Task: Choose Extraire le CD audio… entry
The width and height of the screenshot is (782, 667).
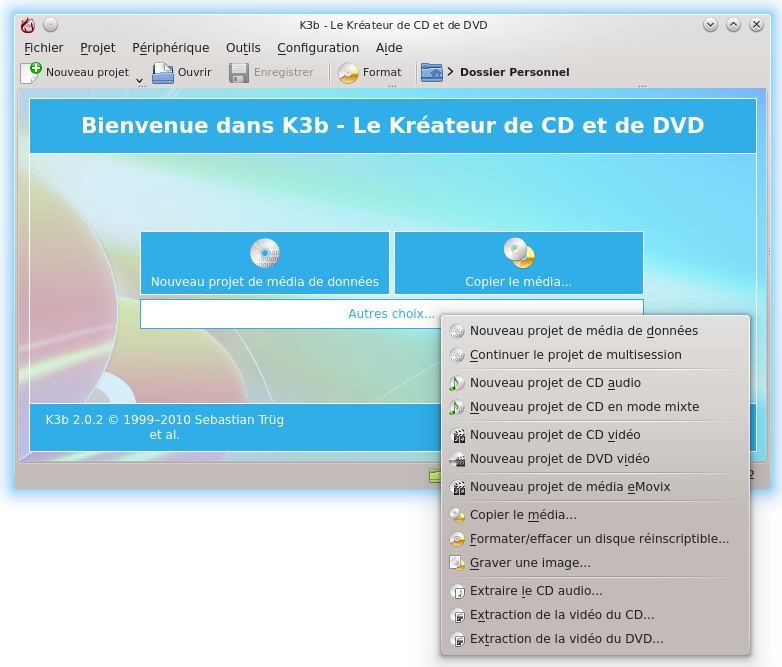Action: click(x=536, y=591)
